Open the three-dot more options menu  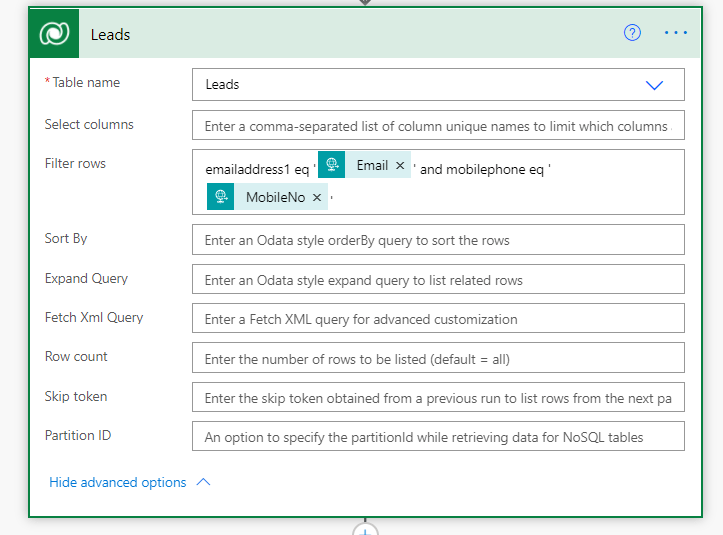[676, 33]
